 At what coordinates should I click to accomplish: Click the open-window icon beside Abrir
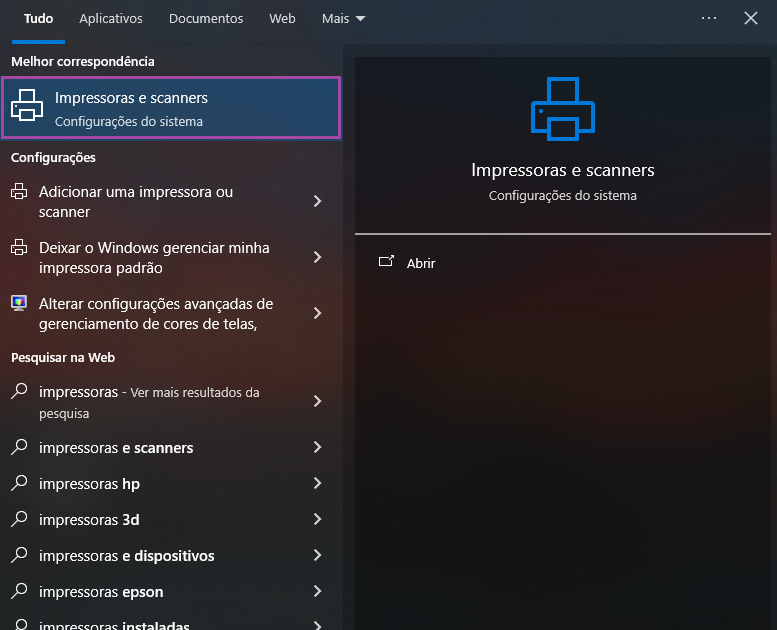tap(386, 261)
